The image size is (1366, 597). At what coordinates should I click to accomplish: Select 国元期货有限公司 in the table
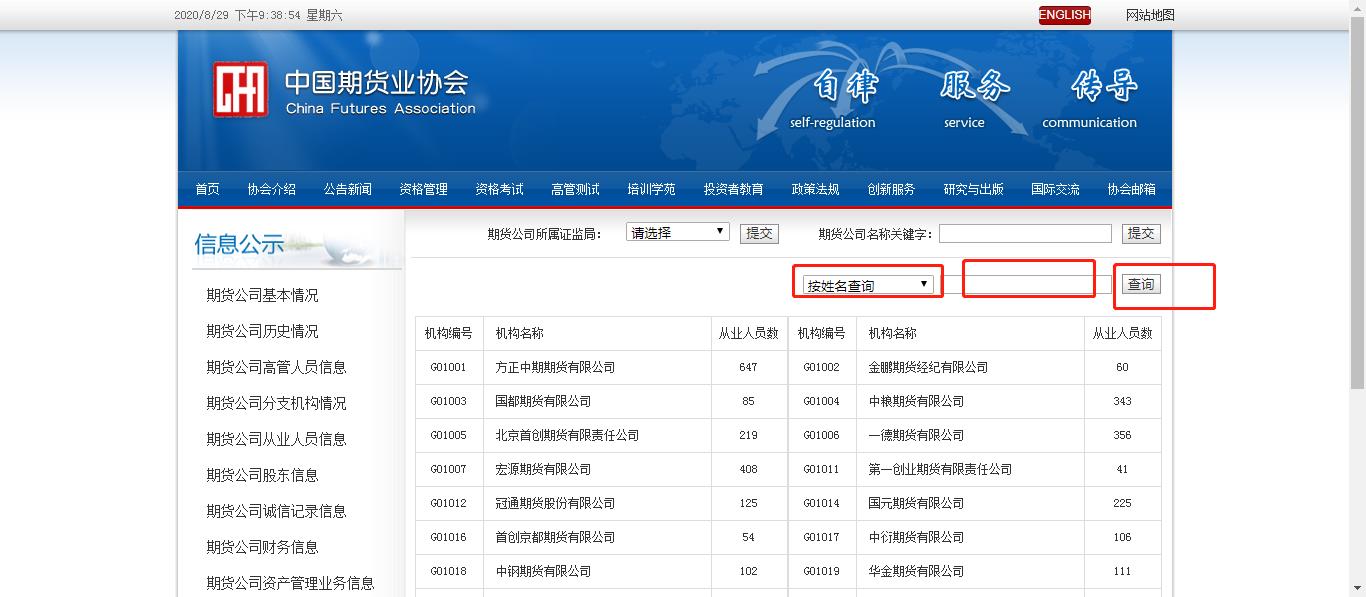coord(916,503)
